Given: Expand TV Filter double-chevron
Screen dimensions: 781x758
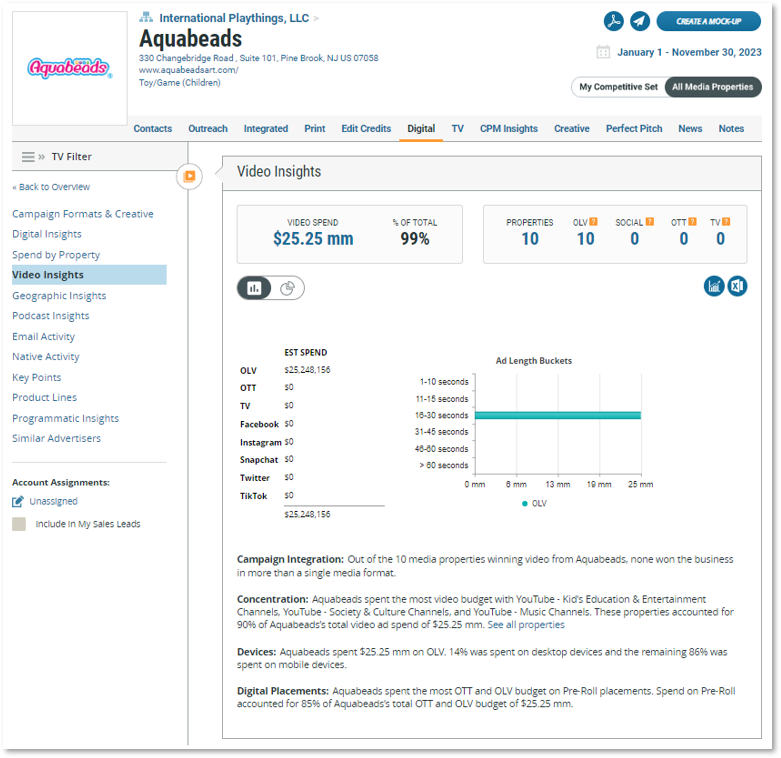Looking at the screenshot, I should (x=41, y=157).
